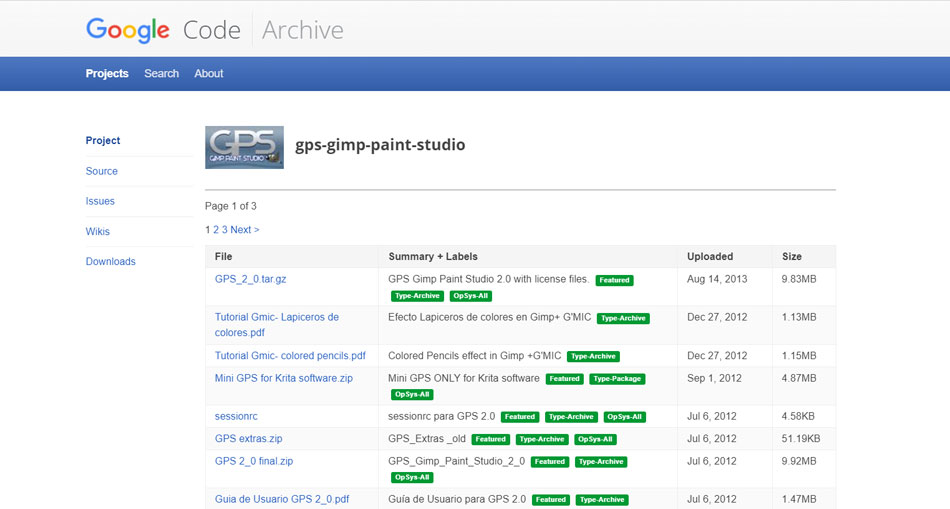
Task: Download Mini GPS for Krita software.zip
Action: click(284, 378)
